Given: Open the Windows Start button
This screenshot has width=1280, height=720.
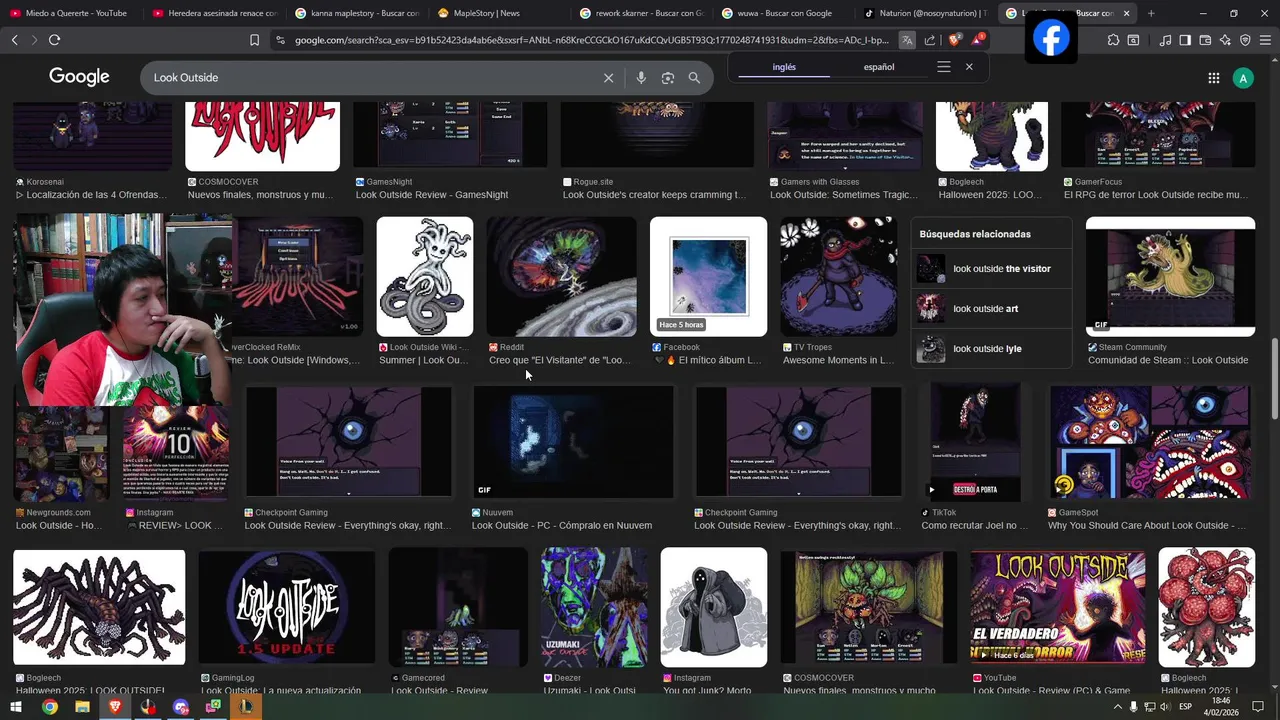Looking at the screenshot, I should pos(17,707).
